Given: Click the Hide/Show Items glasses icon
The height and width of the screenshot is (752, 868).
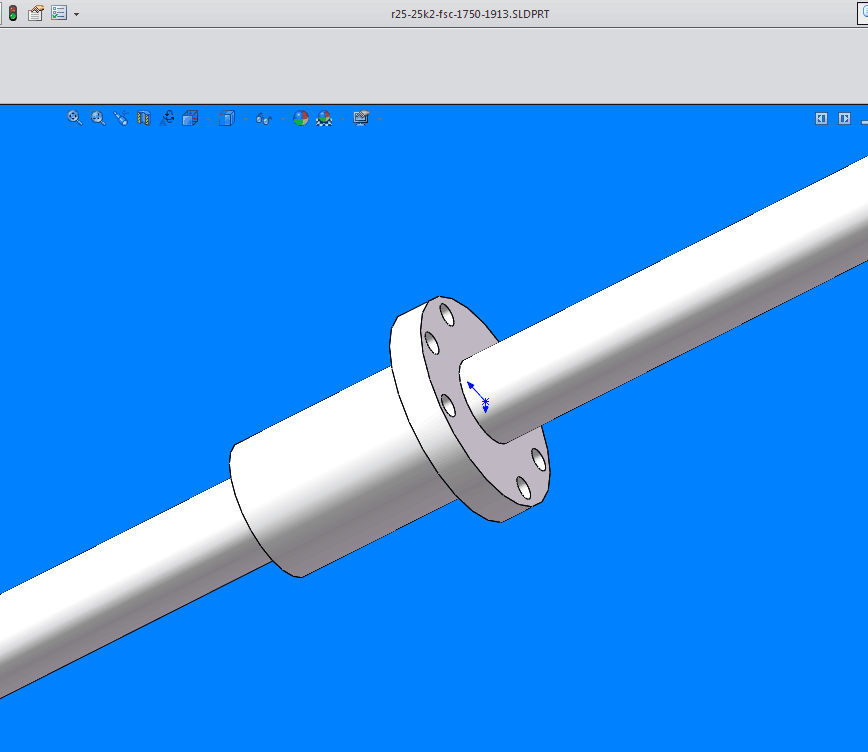Looking at the screenshot, I should pos(266,118).
